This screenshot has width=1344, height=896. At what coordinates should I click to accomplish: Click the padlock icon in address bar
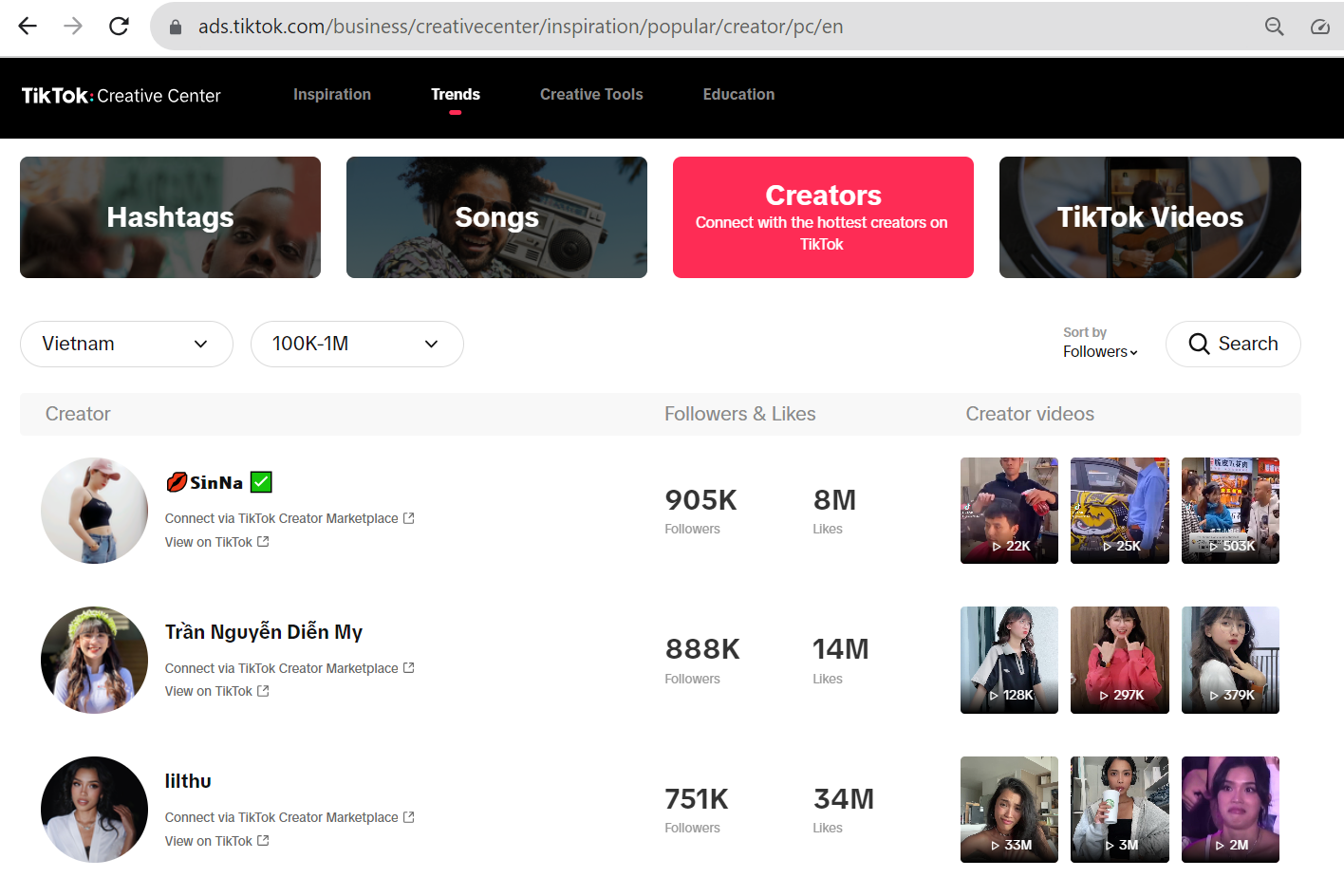pos(175,27)
